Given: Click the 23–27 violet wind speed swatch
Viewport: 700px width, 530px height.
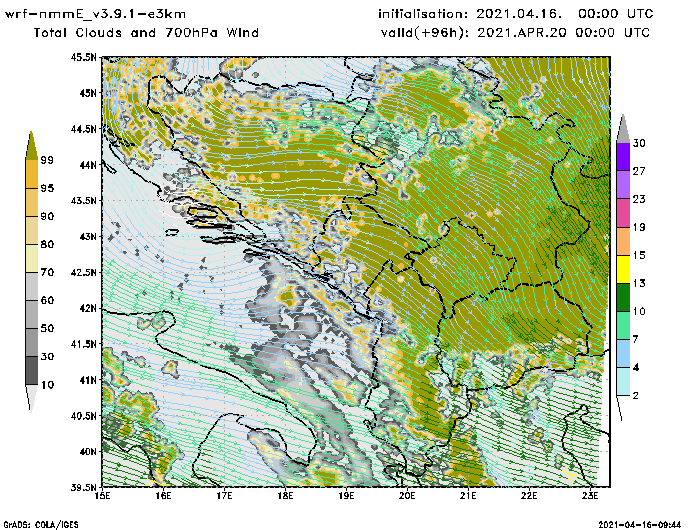Looking at the screenshot, I should [x=623, y=185].
